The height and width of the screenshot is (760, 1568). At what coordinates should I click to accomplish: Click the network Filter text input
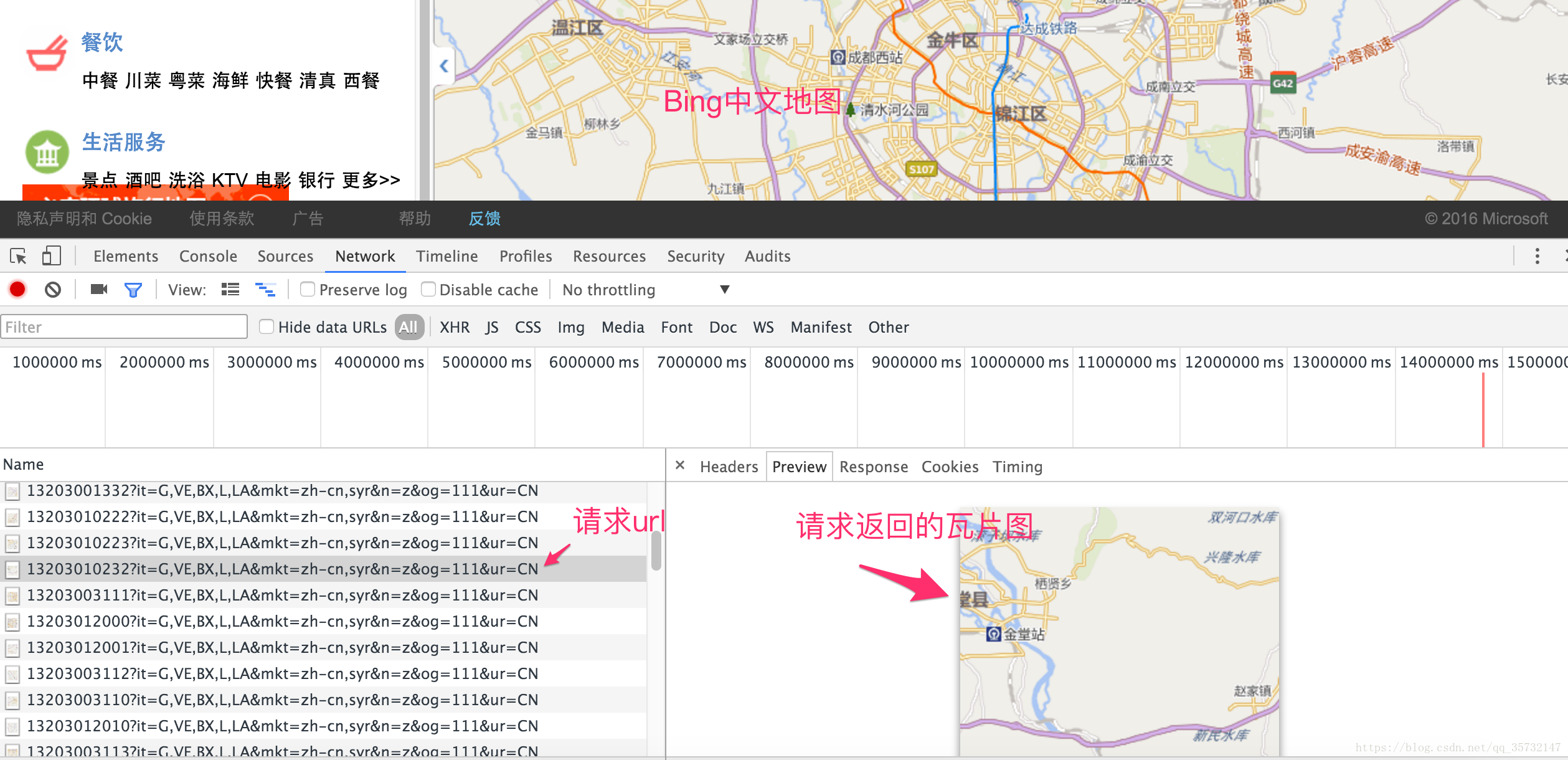pos(124,327)
